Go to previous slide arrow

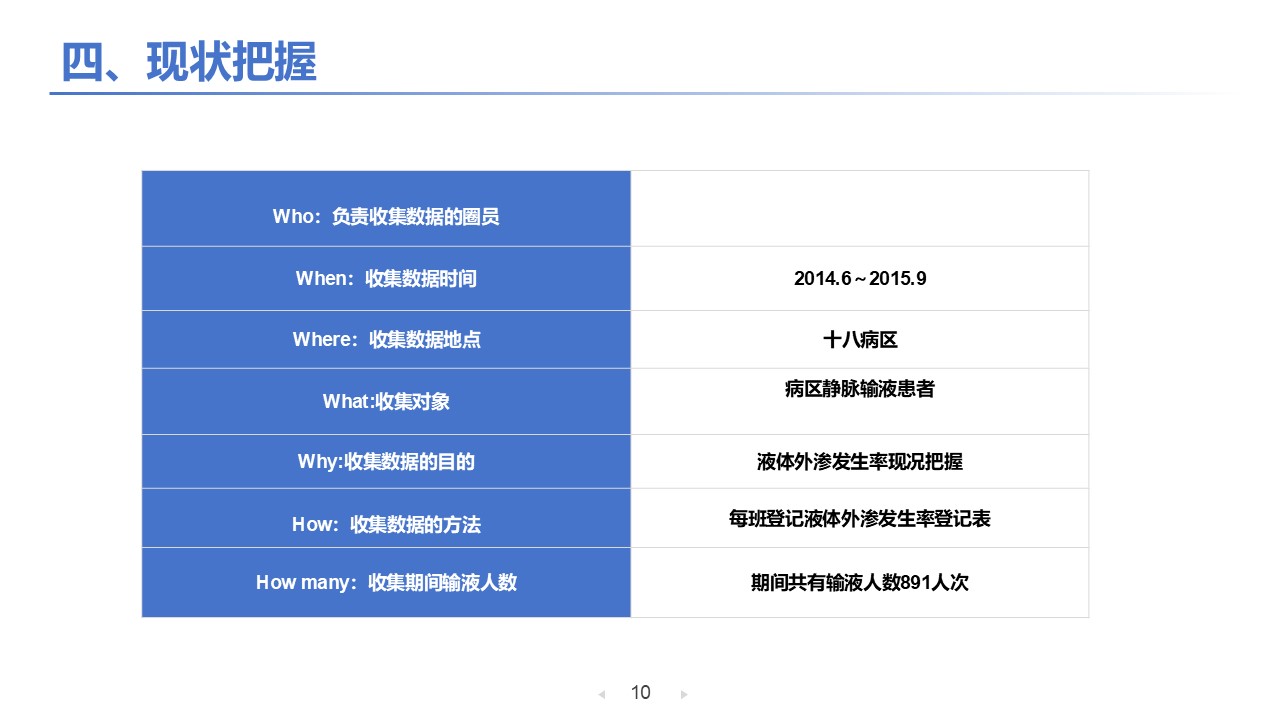[601, 694]
